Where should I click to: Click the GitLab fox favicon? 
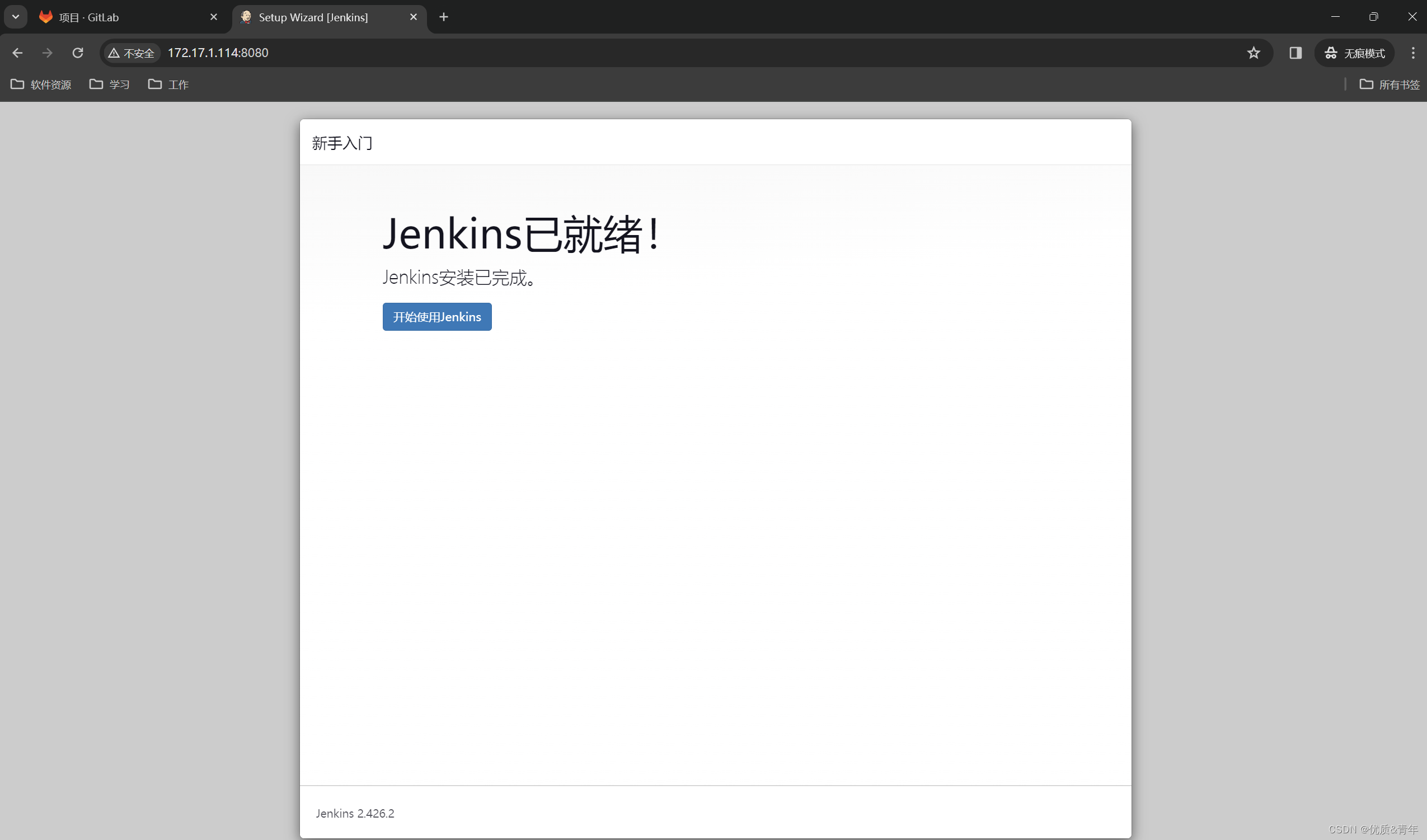(46, 17)
